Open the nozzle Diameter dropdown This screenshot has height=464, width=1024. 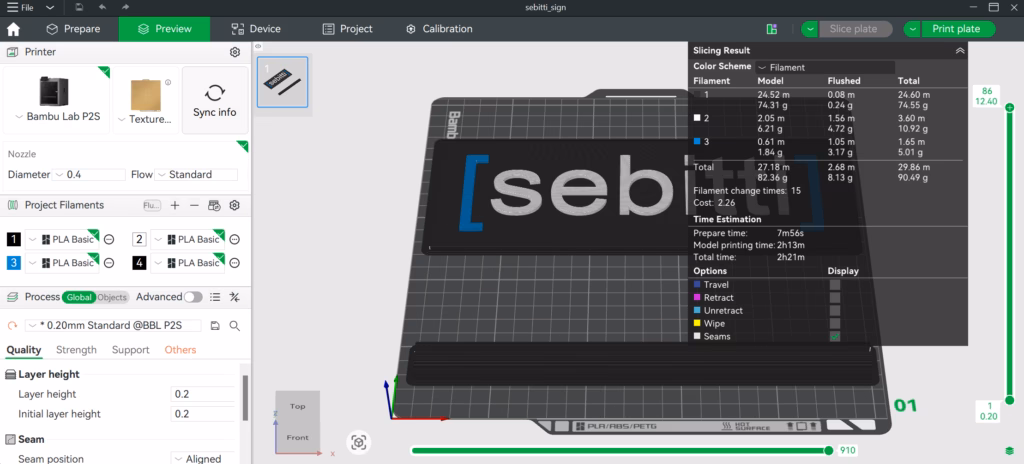coord(89,175)
